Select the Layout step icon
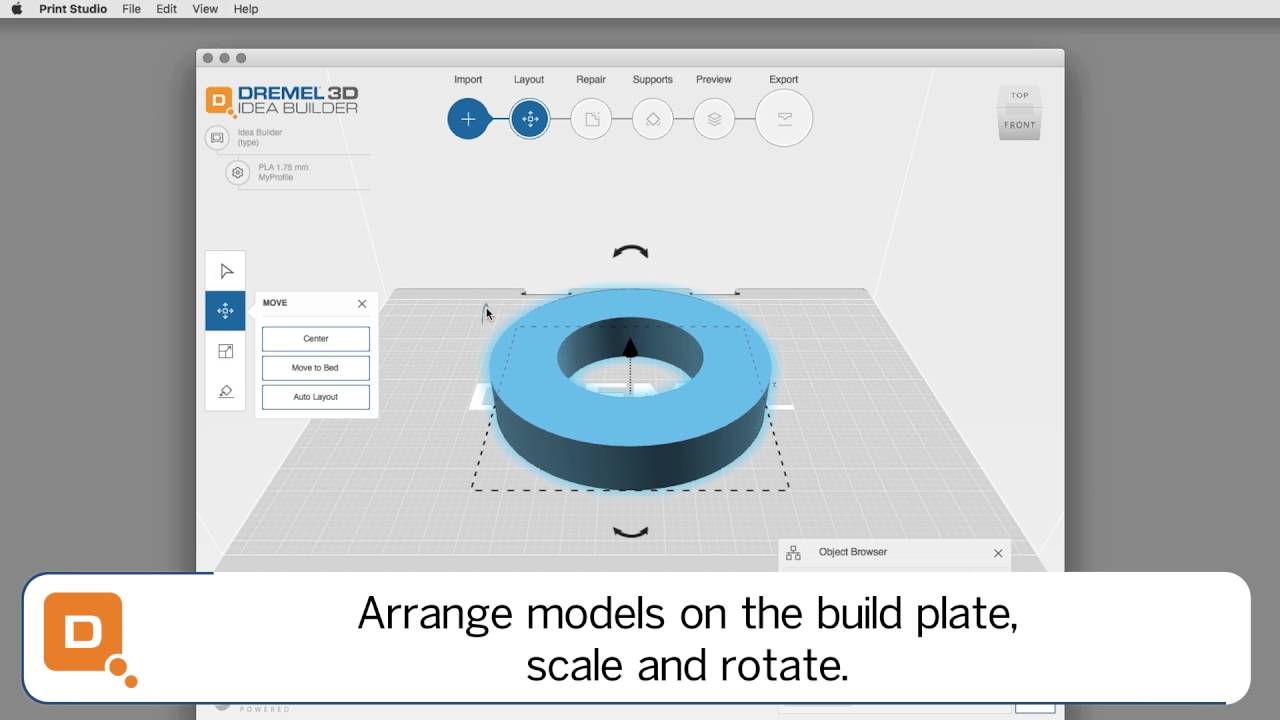The height and width of the screenshot is (720, 1280). click(529, 119)
